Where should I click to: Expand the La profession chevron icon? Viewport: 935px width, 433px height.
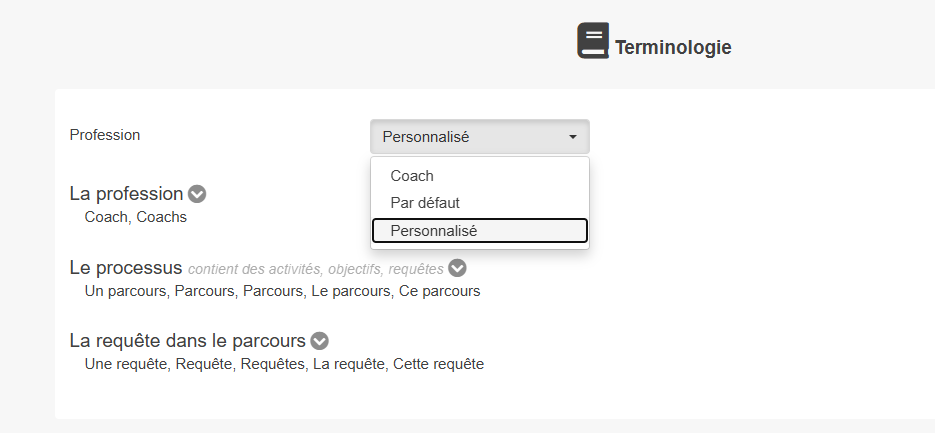click(x=197, y=194)
